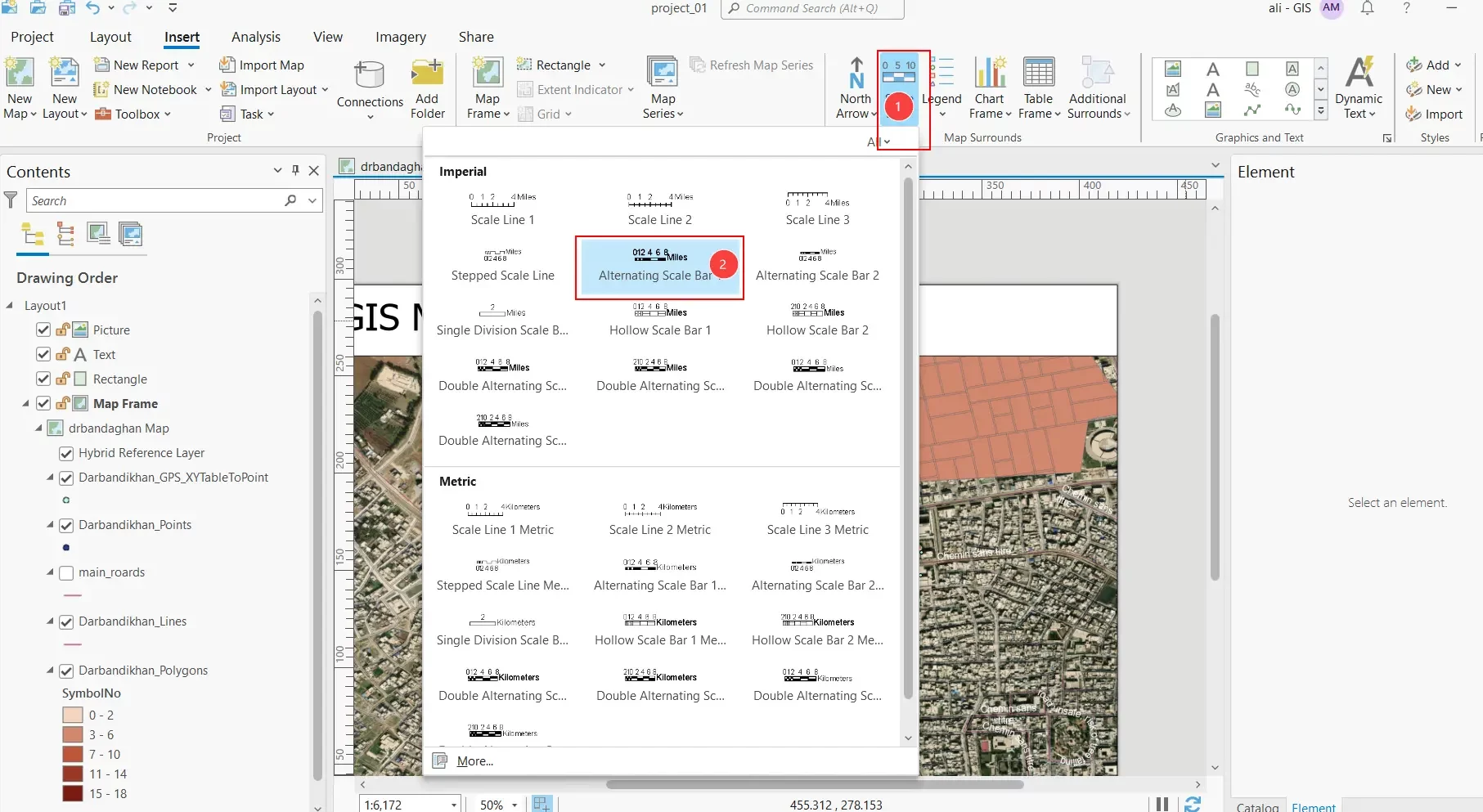Click More... scale bar styles

click(474, 760)
